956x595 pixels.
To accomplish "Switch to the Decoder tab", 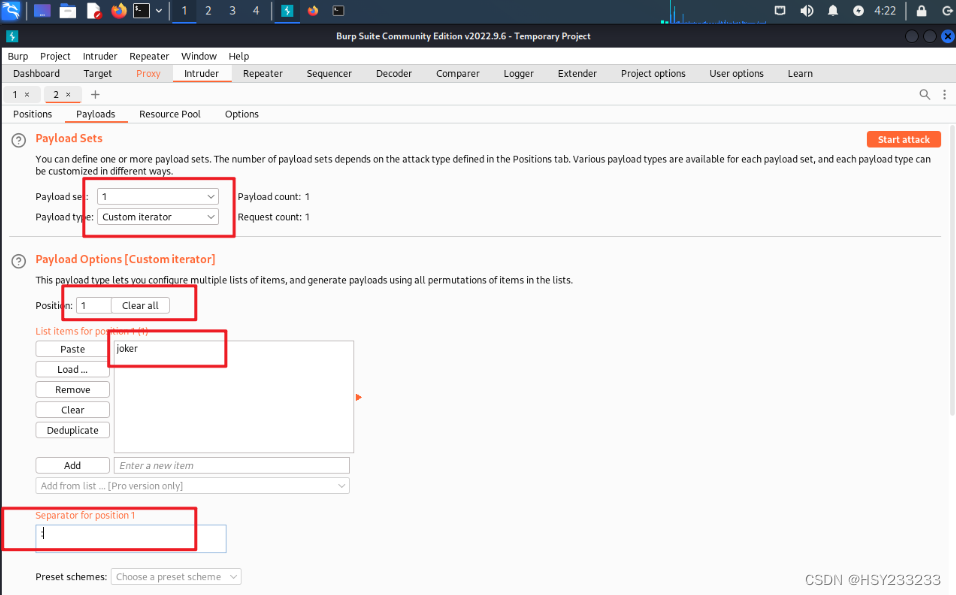I will tap(394, 73).
